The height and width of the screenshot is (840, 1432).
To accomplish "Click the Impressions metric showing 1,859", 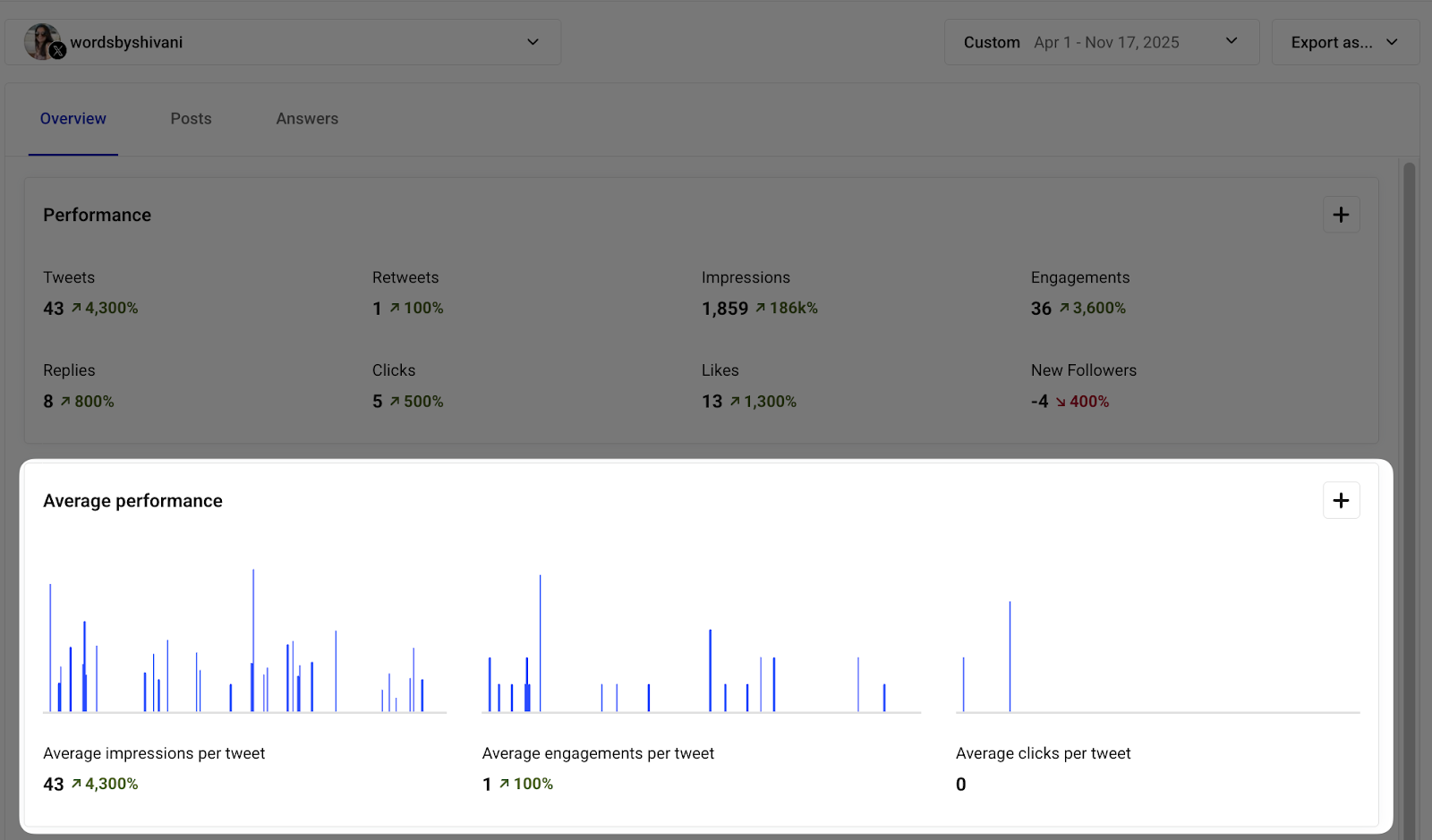I will (725, 308).
